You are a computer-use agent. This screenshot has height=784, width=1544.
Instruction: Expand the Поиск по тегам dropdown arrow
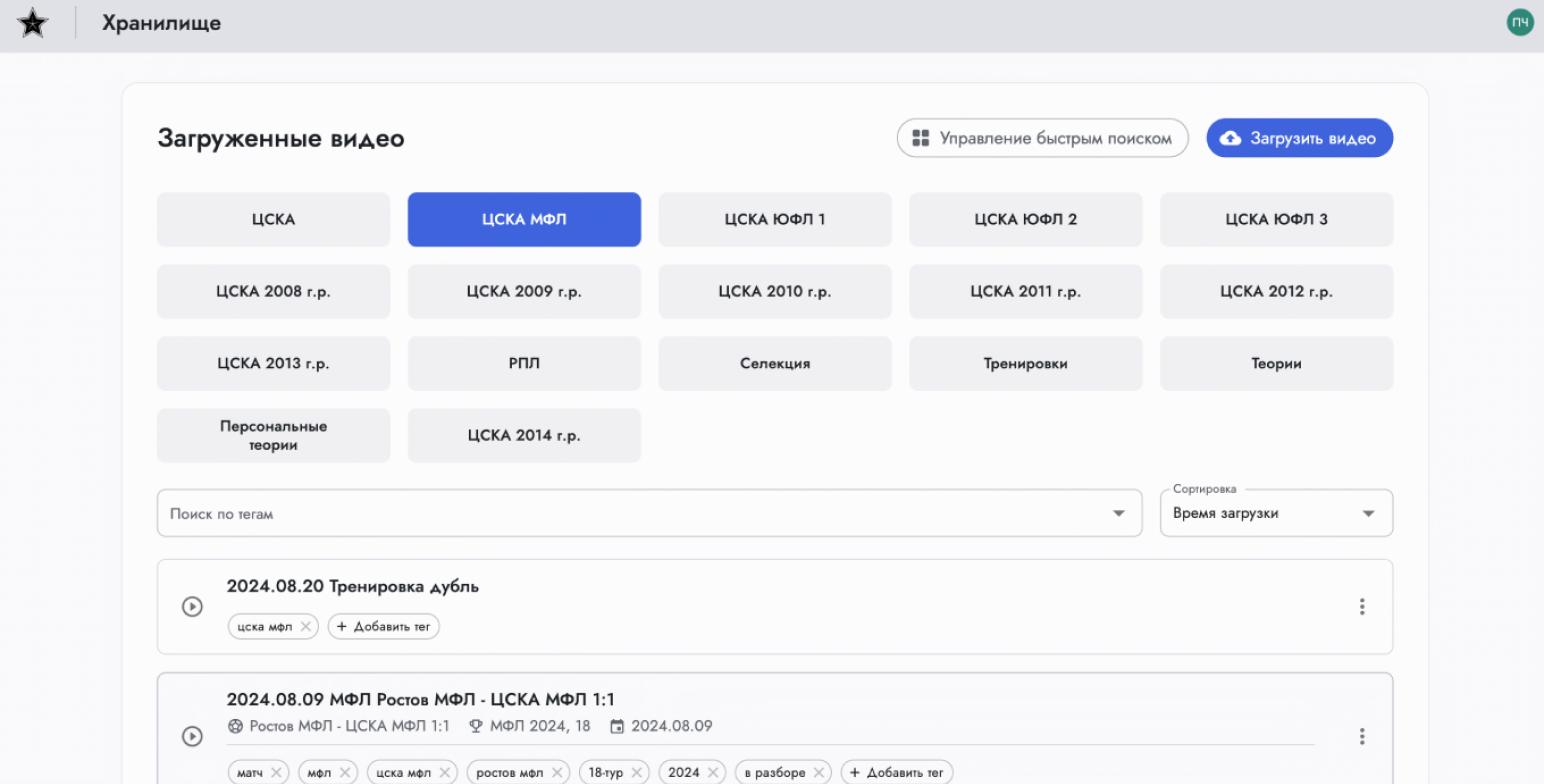tap(1119, 514)
